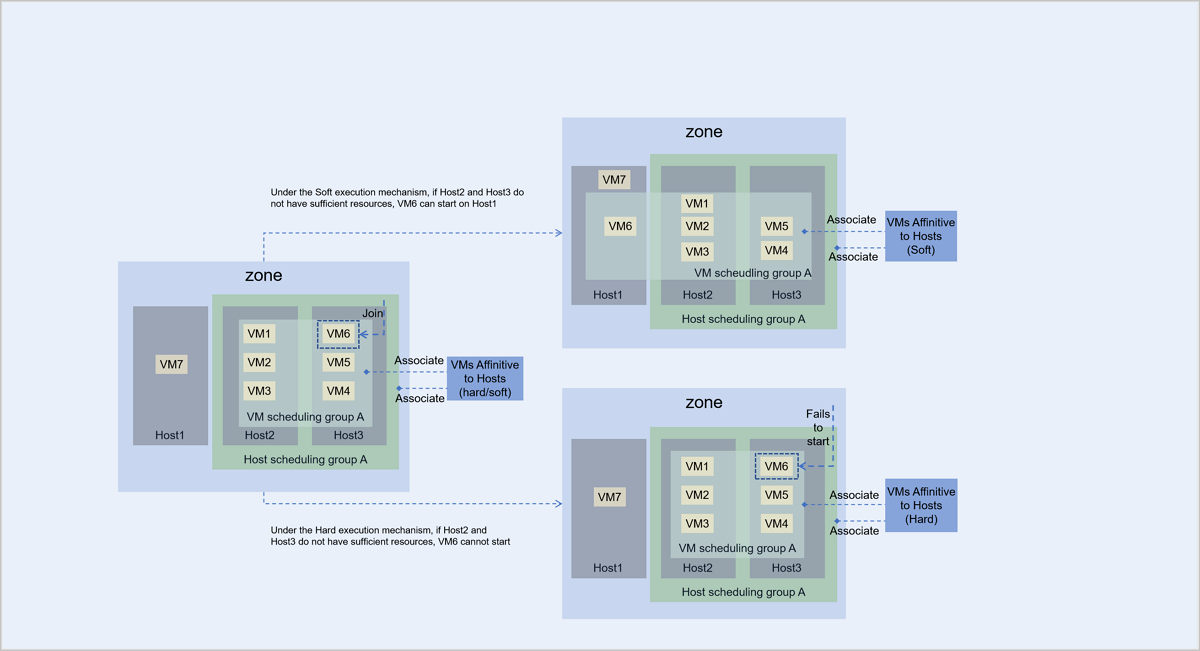Click Host scheduling group A label in left zone
The image size is (1200, 651).
[305, 460]
